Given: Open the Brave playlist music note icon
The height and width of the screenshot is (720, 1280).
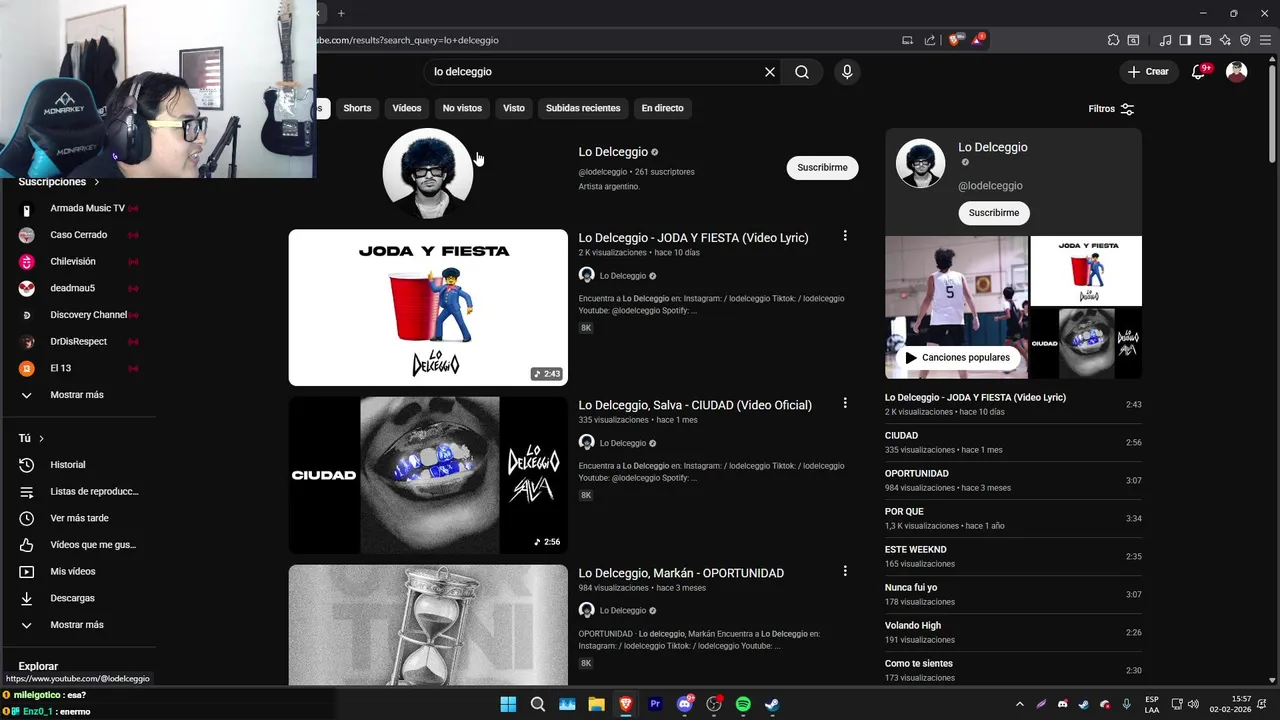Looking at the screenshot, I should (1165, 40).
